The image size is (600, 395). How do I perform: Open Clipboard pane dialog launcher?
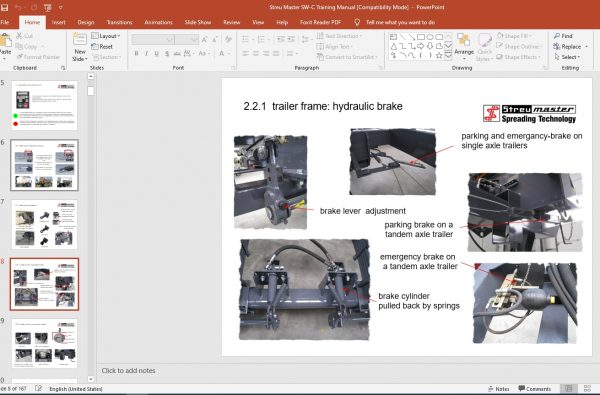click(63, 68)
